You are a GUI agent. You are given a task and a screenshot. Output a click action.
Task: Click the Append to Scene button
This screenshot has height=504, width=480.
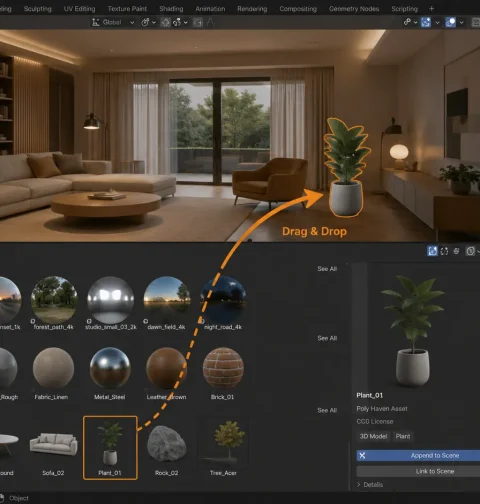coord(418,455)
